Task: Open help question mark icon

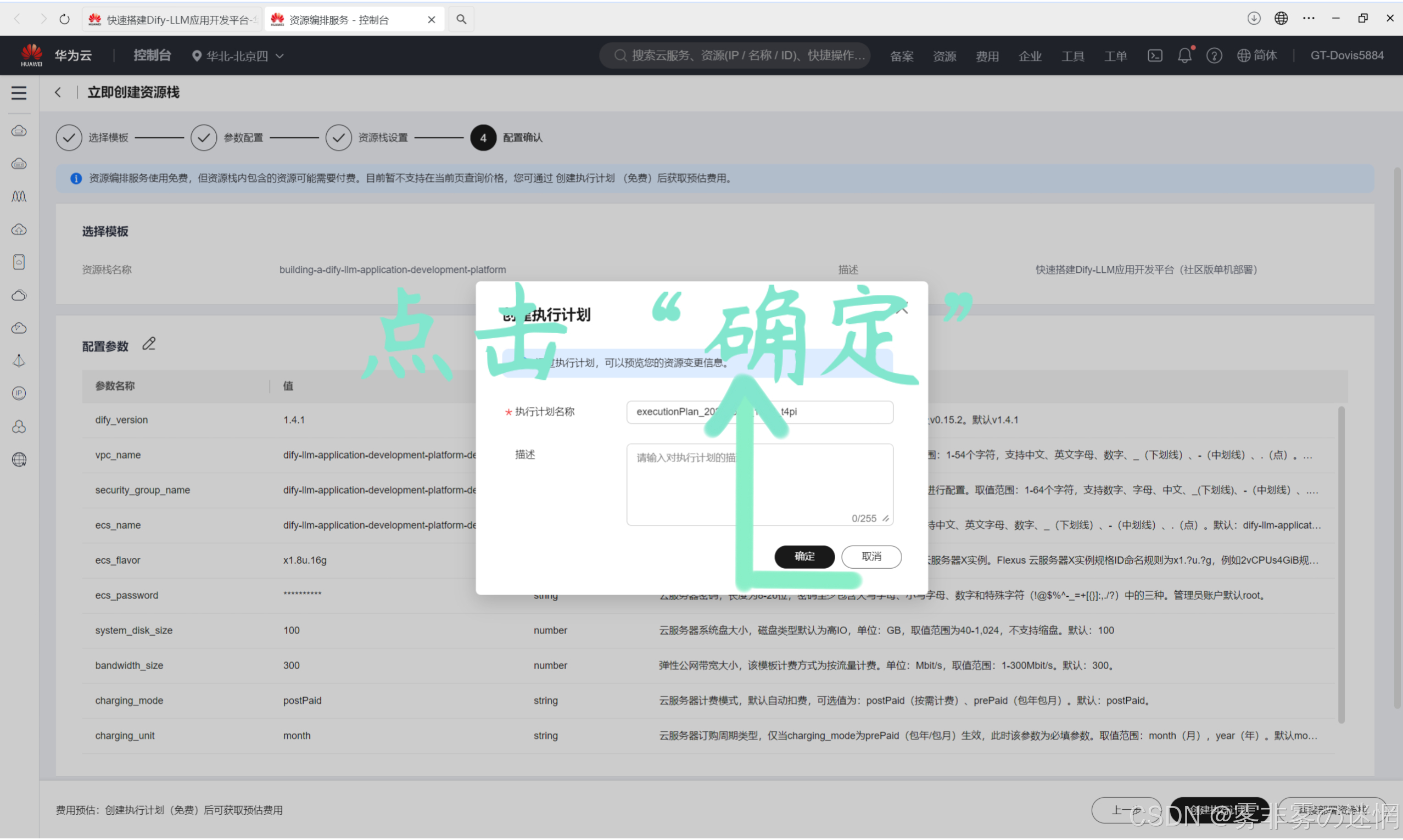Action: [1214, 55]
